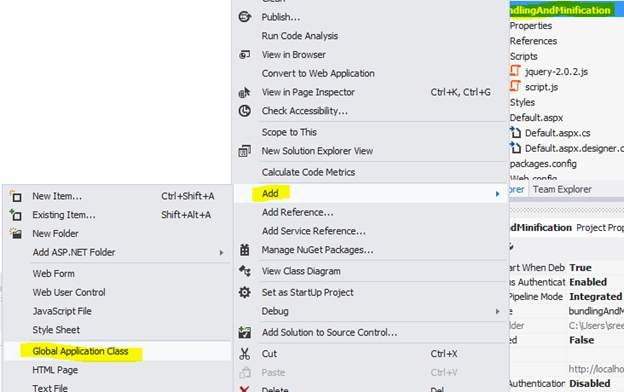Select Global Application Class
Screen dimensions: 624x392
(80, 351)
